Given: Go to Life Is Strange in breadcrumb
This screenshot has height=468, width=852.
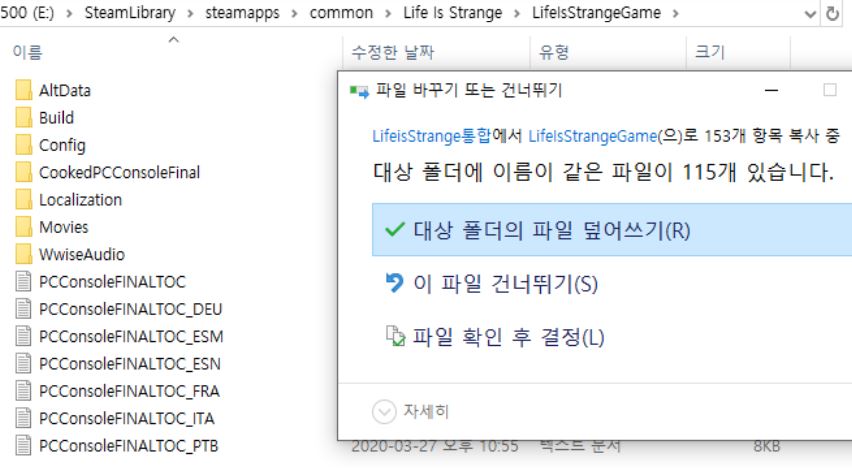Looking at the screenshot, I should (453, 13).
